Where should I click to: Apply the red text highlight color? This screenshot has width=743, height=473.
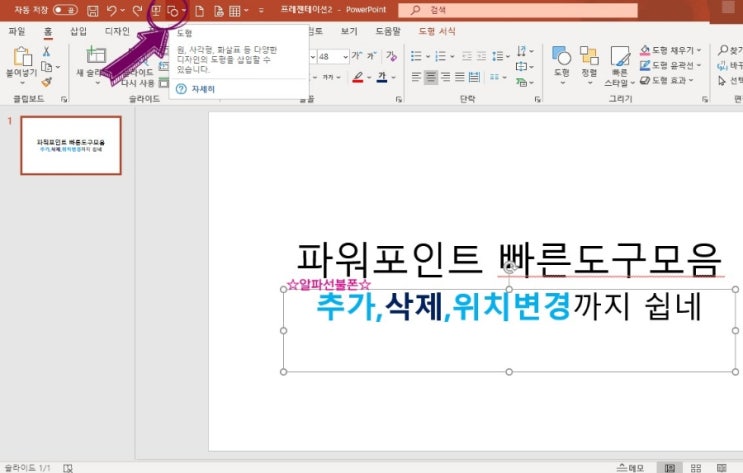tap(358, 77)
